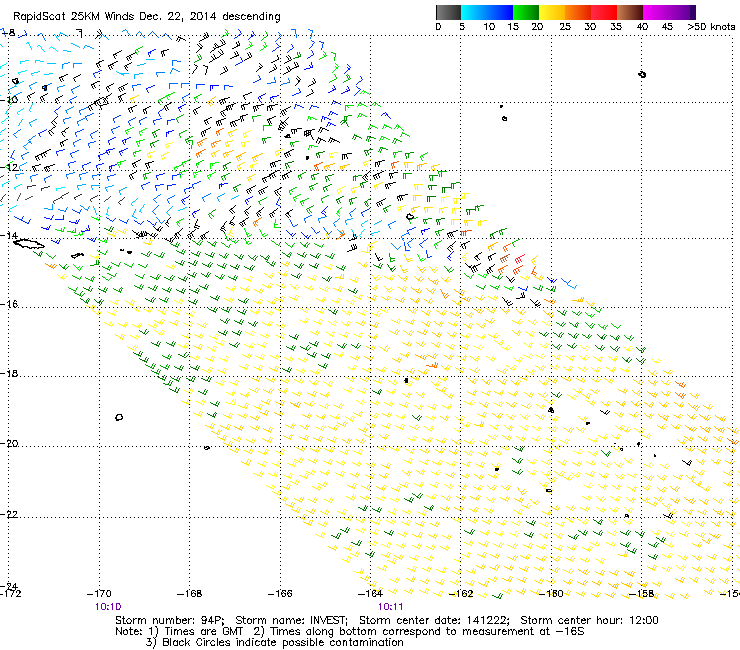Click the '-166' longitude axis label
740x650 pixels.
click(x=280, y=593)
